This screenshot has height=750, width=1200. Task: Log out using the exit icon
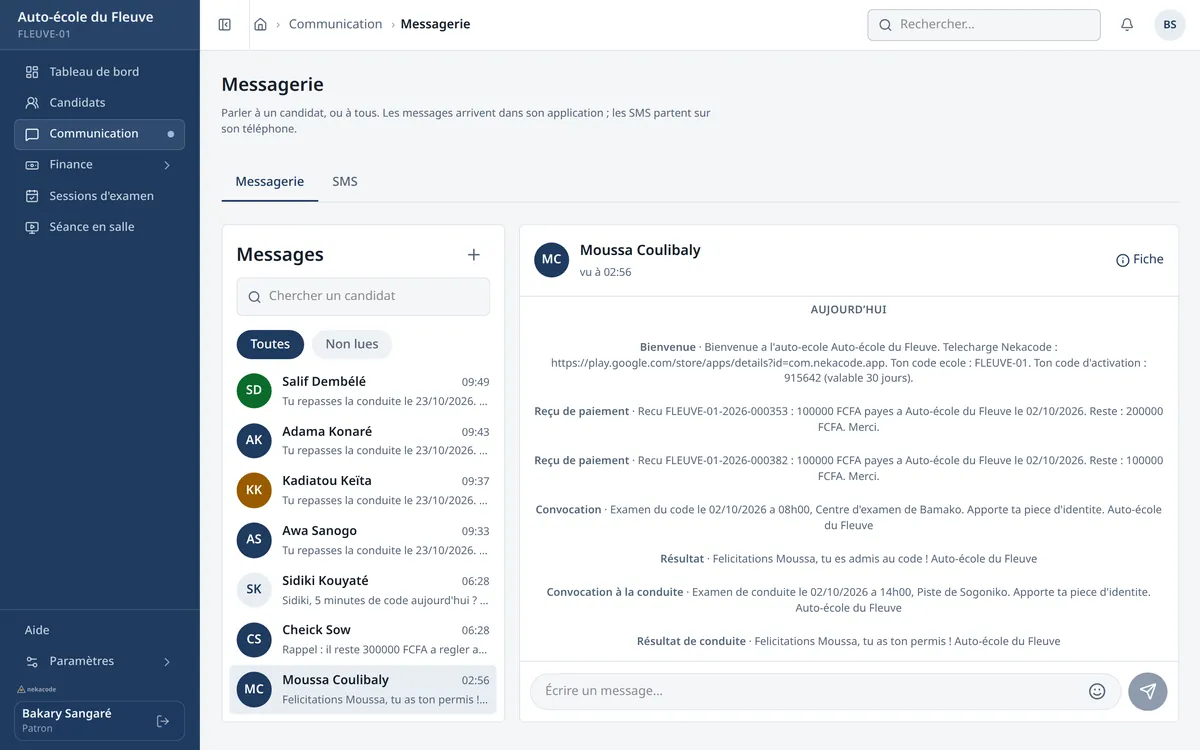(163, 721)
